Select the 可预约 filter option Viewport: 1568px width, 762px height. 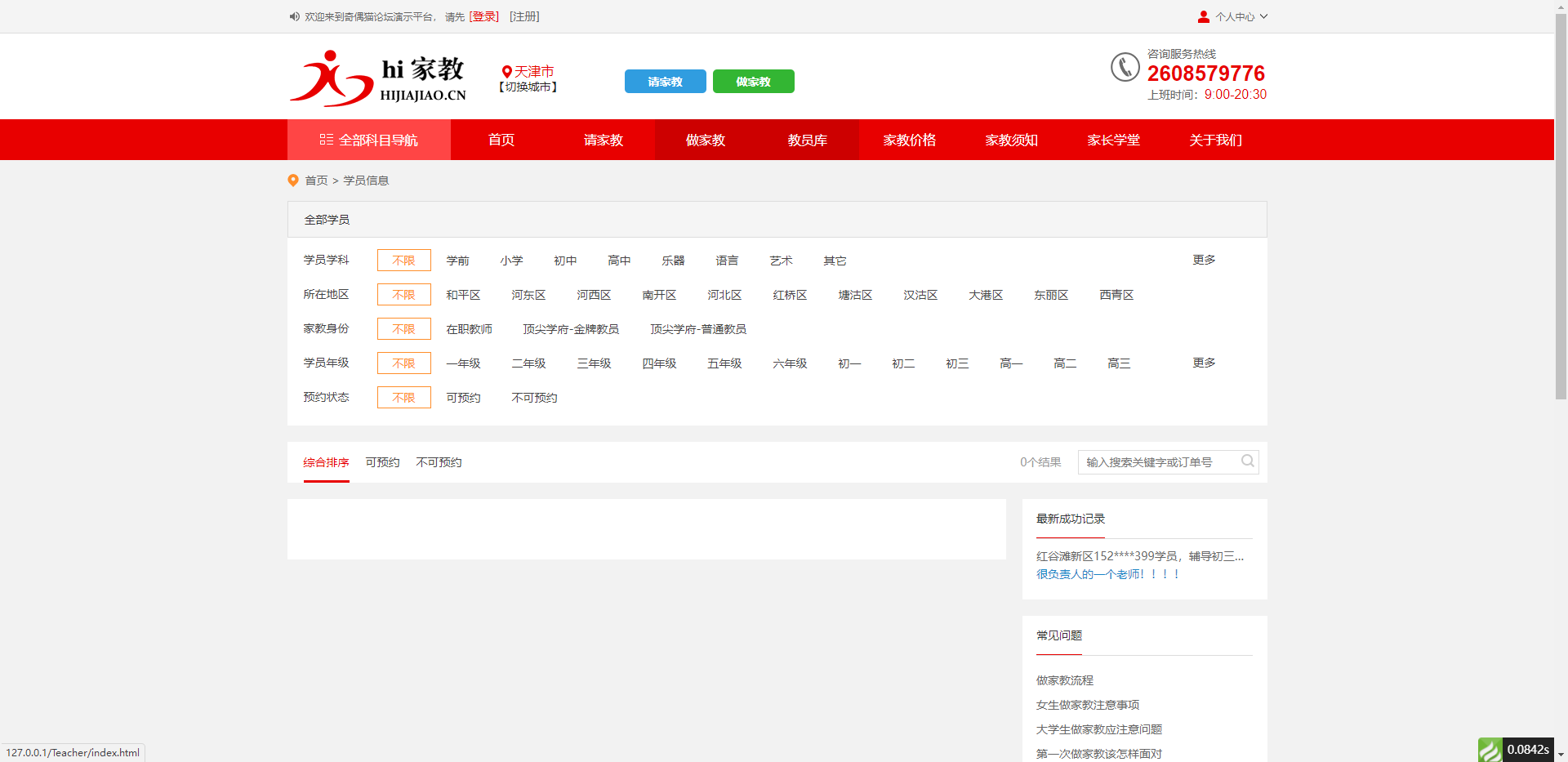463,398
